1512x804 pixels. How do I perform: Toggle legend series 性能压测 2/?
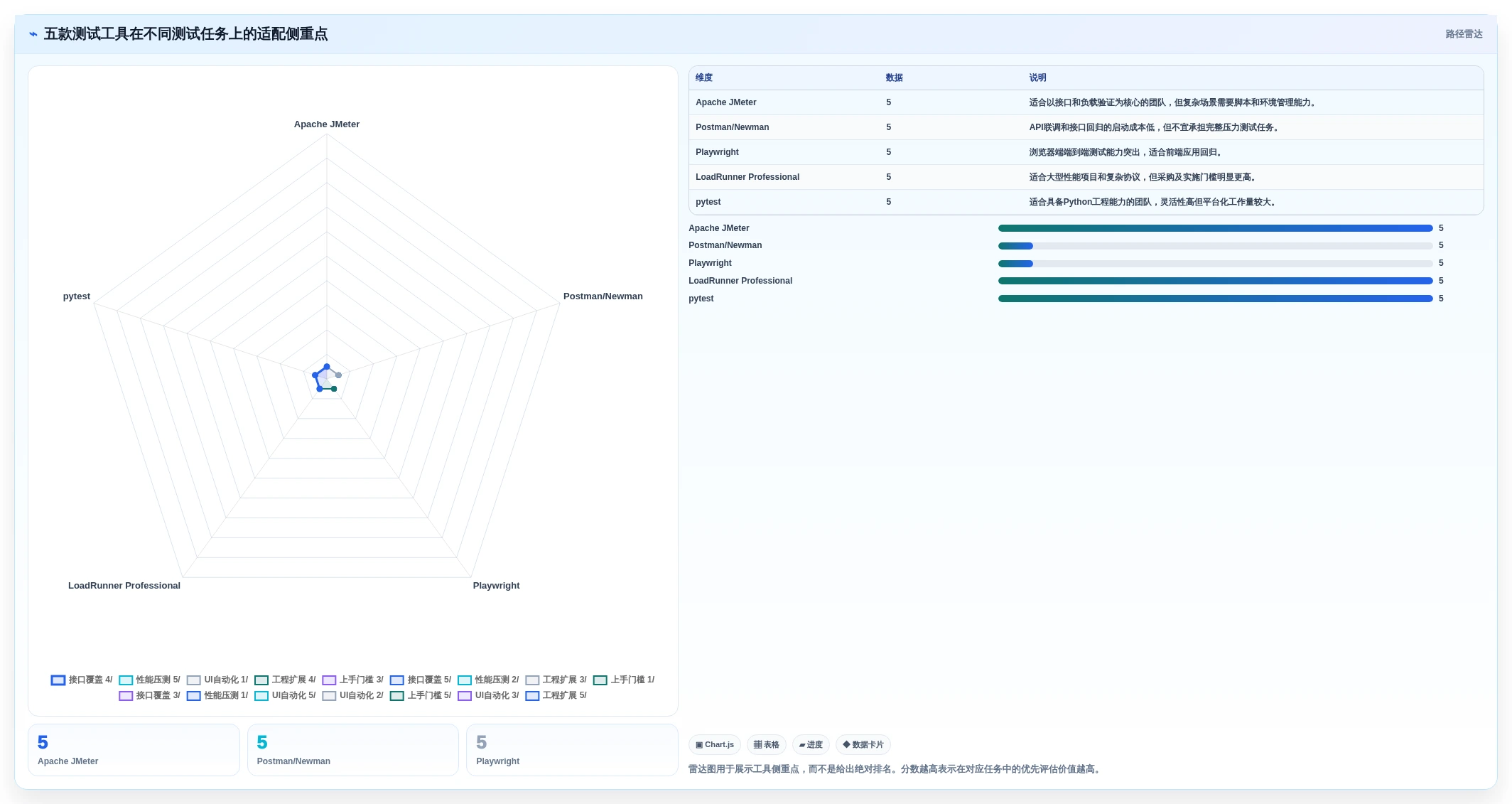click(488, 680)
